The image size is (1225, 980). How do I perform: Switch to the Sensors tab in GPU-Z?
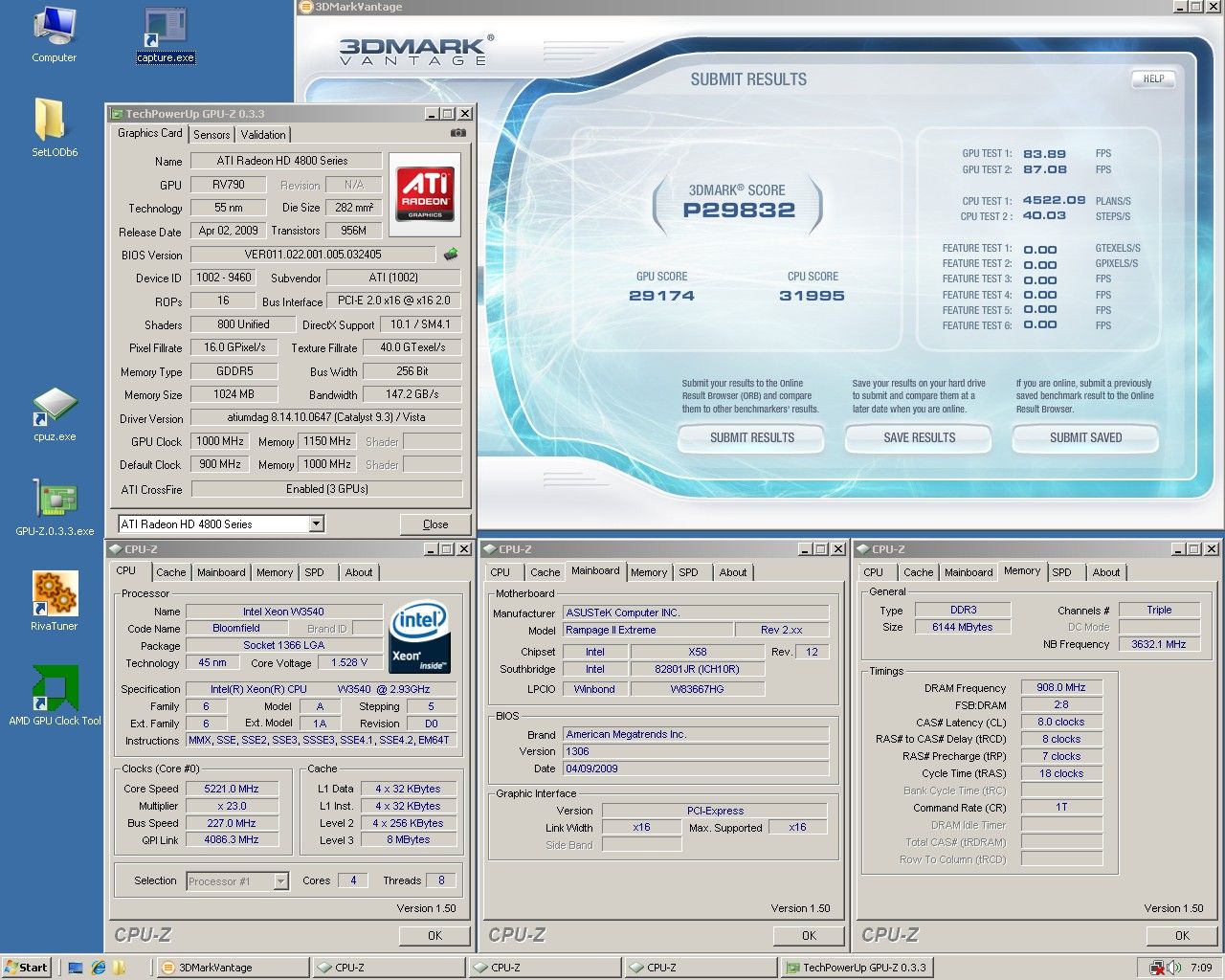212,135
